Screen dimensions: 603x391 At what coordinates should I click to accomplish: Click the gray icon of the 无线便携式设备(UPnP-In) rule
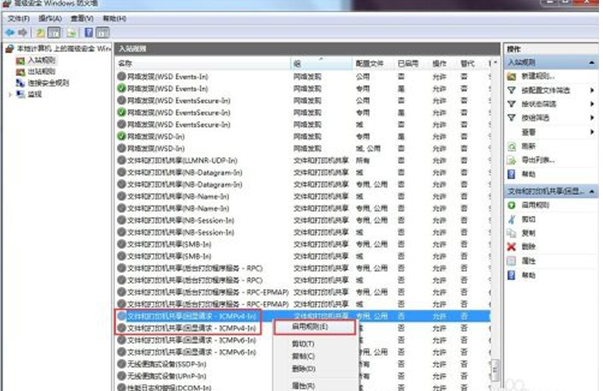pos(122,376)
